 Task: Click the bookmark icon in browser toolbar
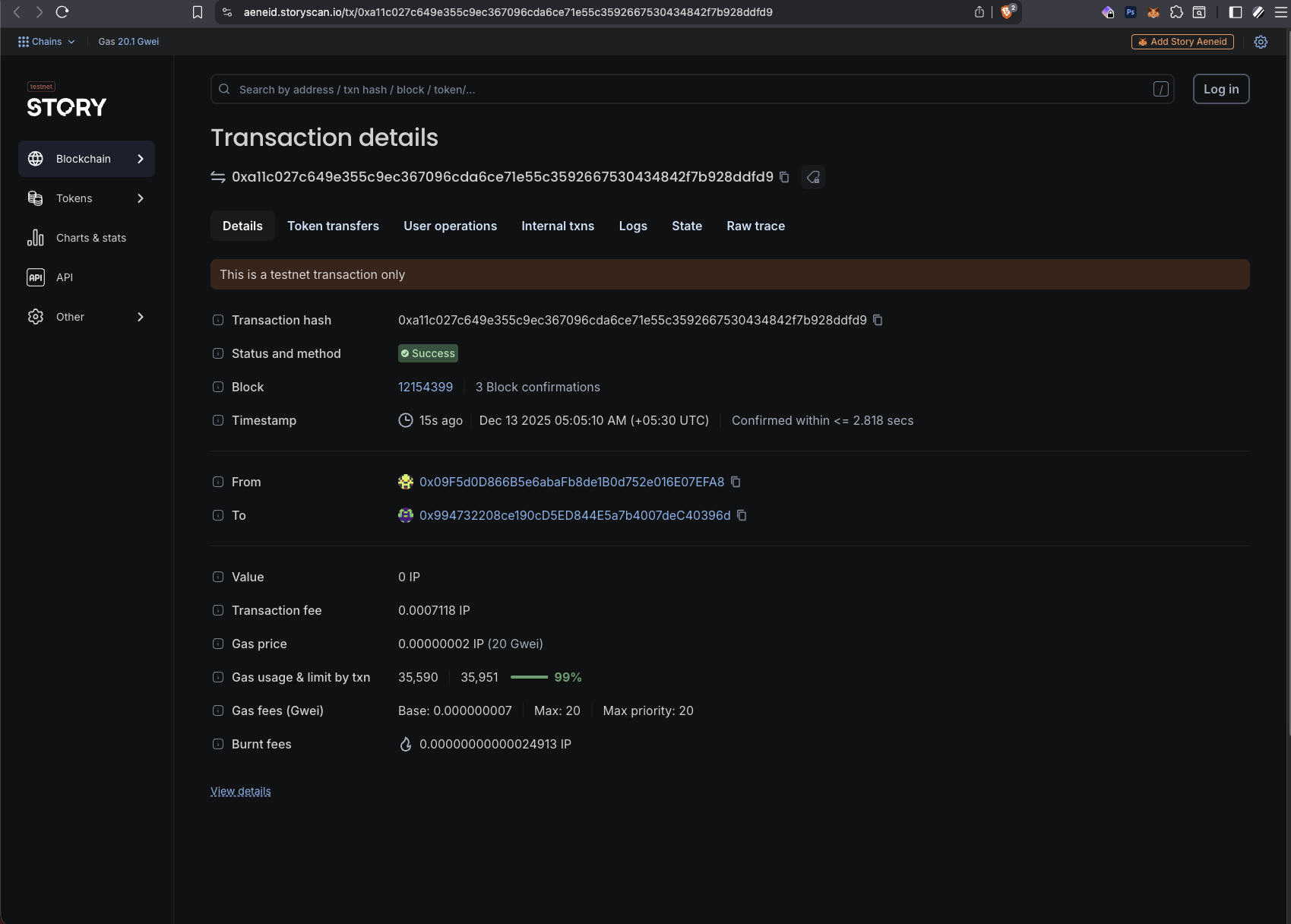(x=198, y=12)
